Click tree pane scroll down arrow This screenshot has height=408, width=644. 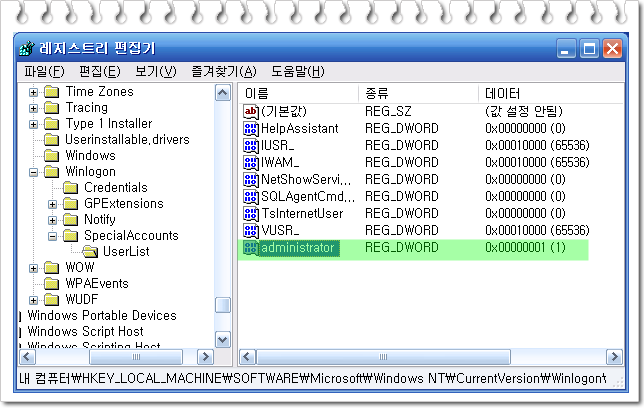[x=223, y=340]
